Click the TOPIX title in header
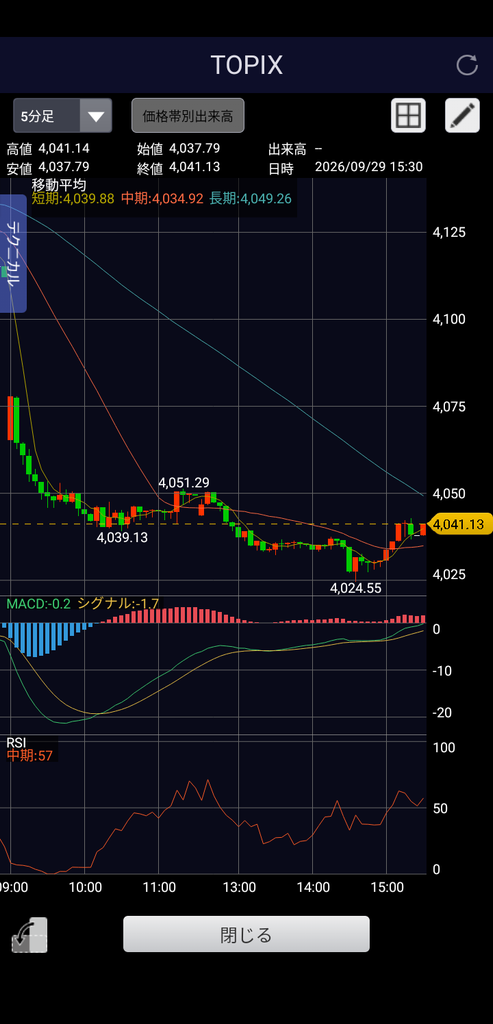 click(x=246, y=65)
